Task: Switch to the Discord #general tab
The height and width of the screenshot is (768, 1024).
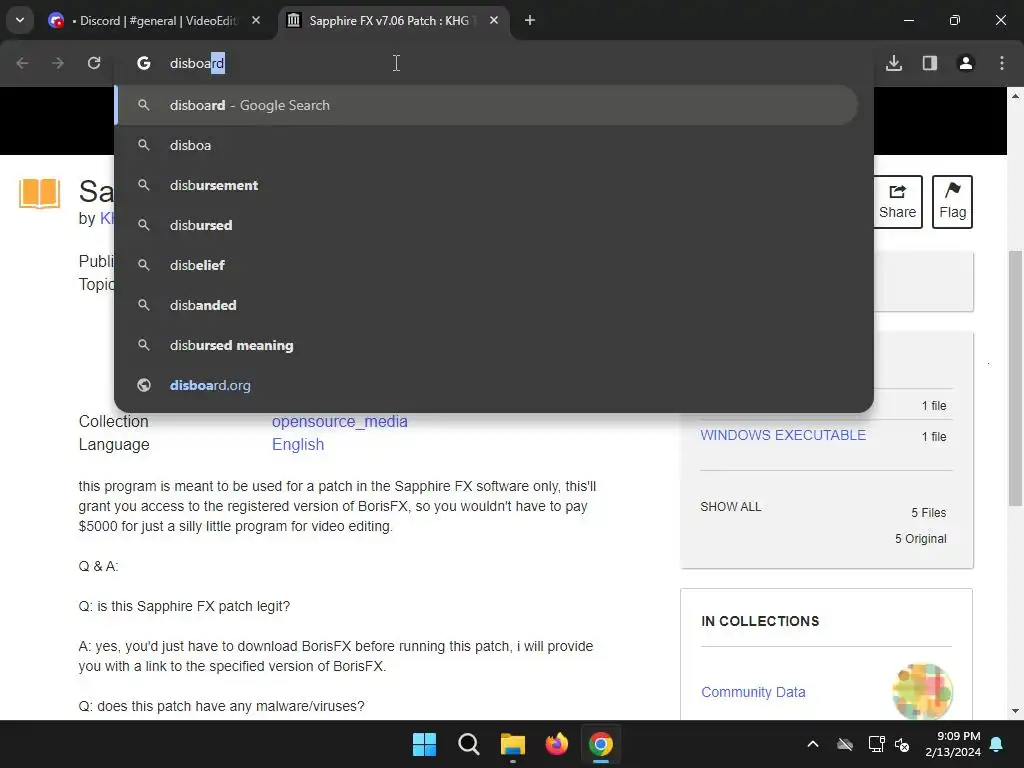Action: 154,20
